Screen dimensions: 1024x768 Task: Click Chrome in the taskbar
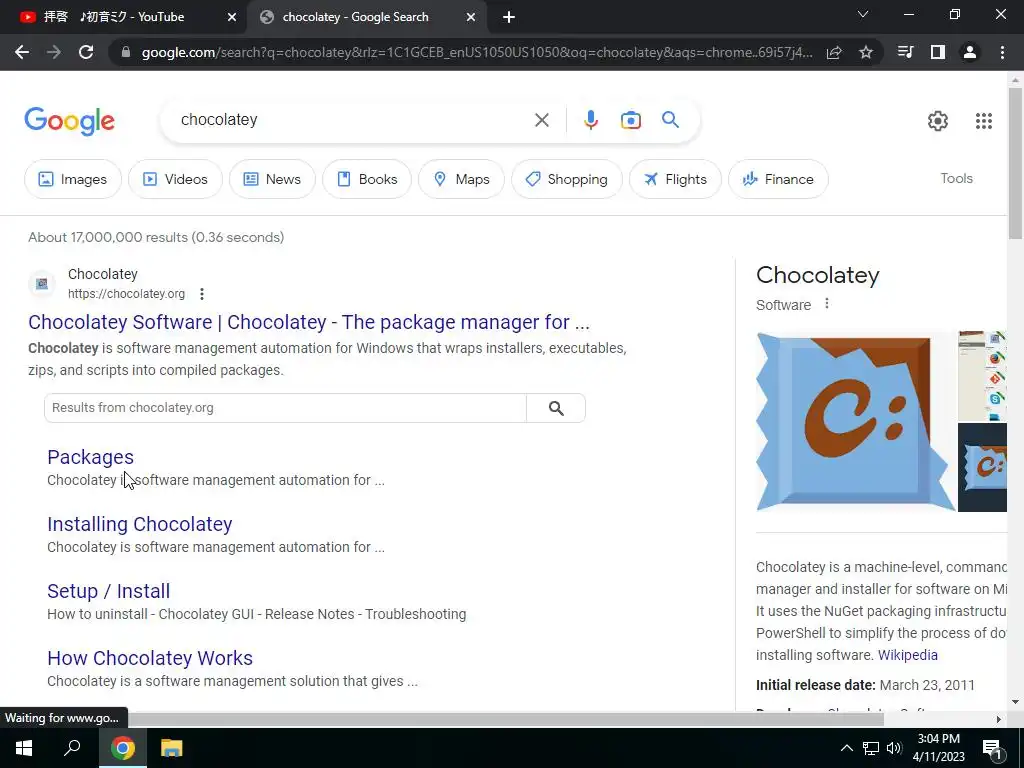point(122,748)
